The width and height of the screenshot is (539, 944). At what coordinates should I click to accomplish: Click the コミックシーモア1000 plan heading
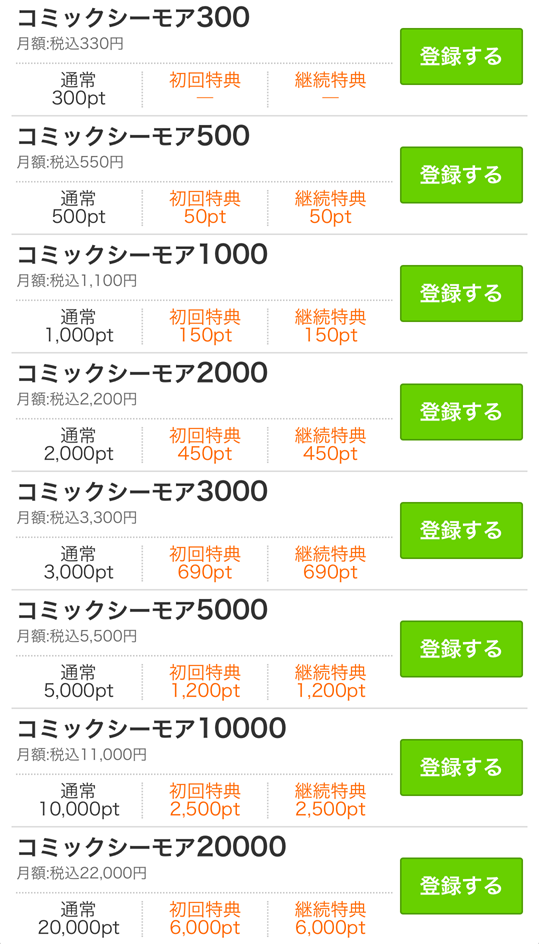coord(142,256)
